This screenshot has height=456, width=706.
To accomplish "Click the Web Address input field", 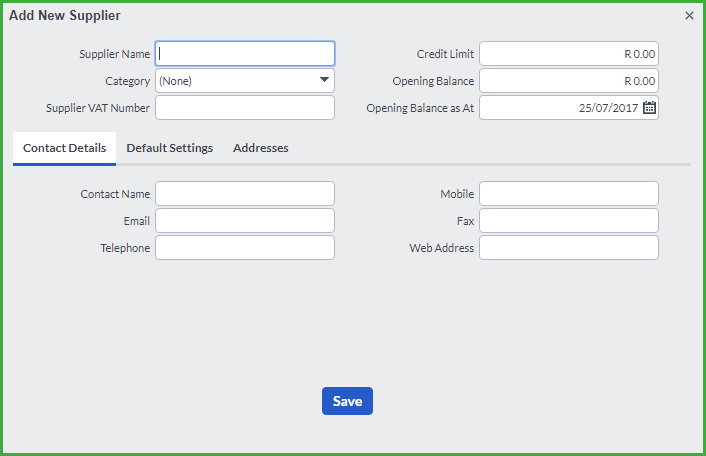I will pyautogui.click(x=569, y=248).
